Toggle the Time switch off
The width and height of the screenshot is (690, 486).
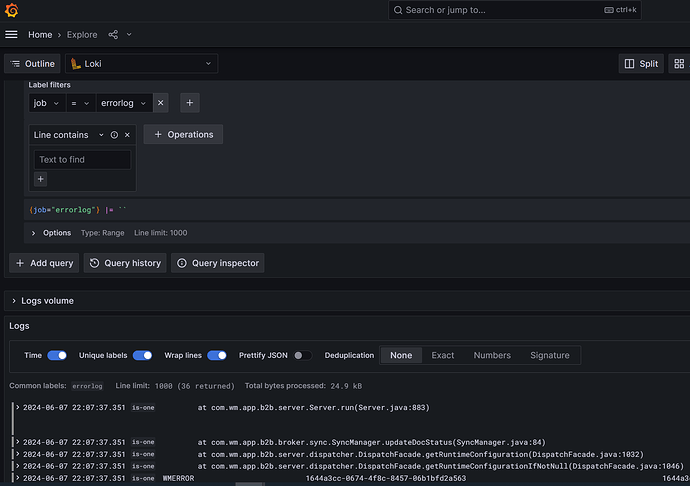57,355
